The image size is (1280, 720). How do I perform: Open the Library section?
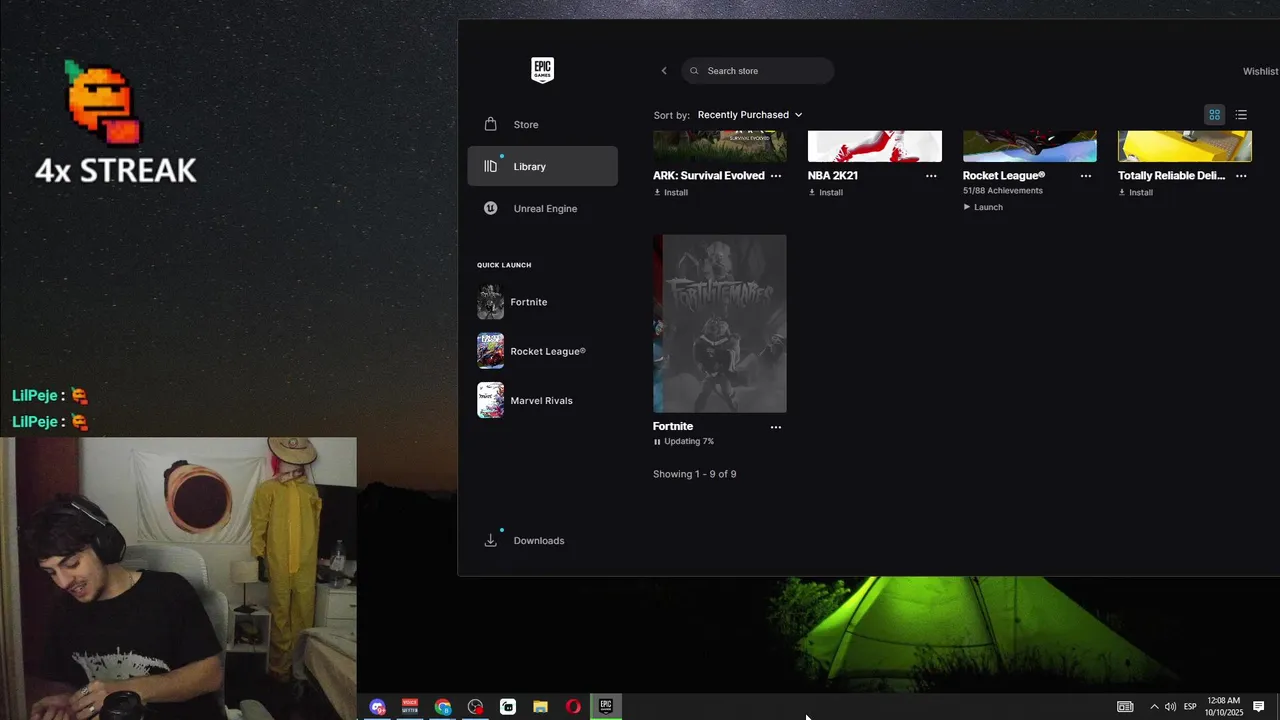tap(542, 166)
